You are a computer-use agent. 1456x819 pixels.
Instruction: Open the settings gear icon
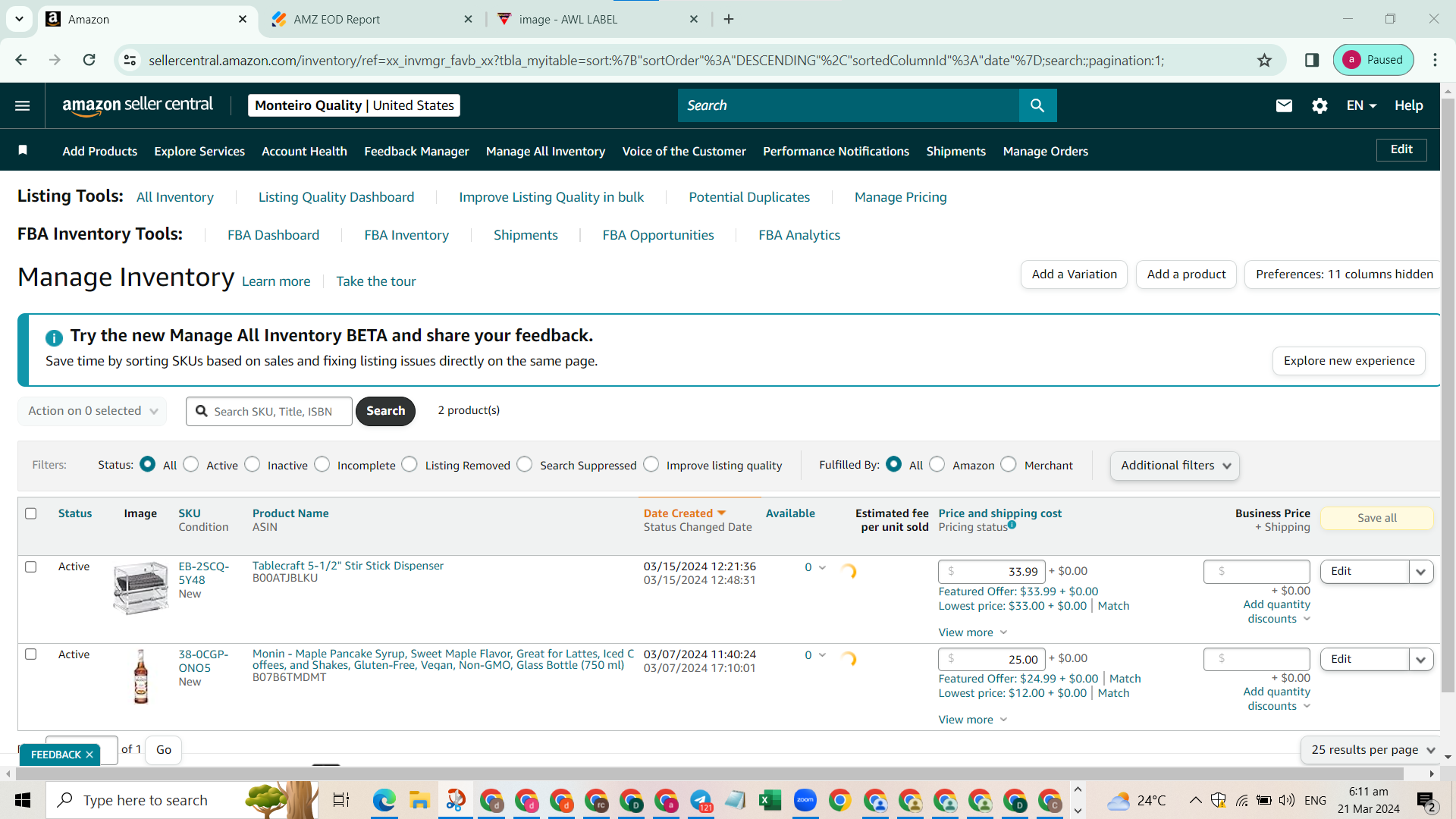click(1319, 105)
